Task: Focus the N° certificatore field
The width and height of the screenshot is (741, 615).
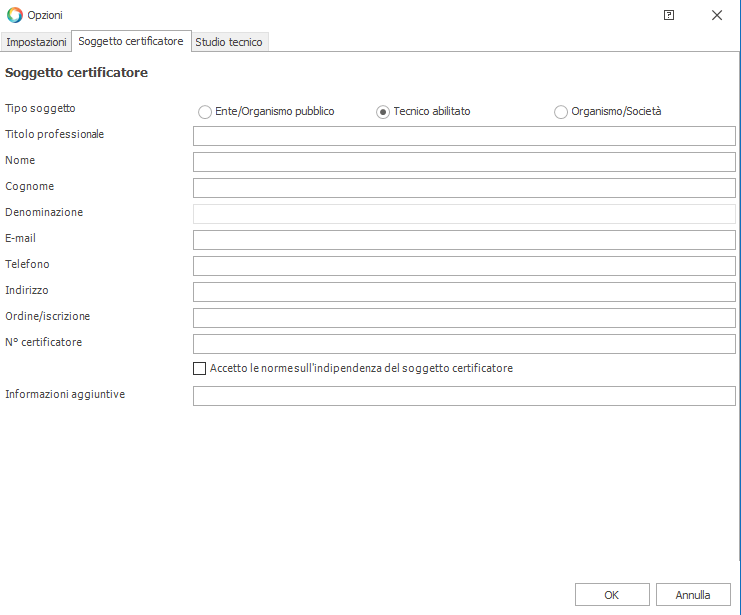Action: [x=464, y=344]
